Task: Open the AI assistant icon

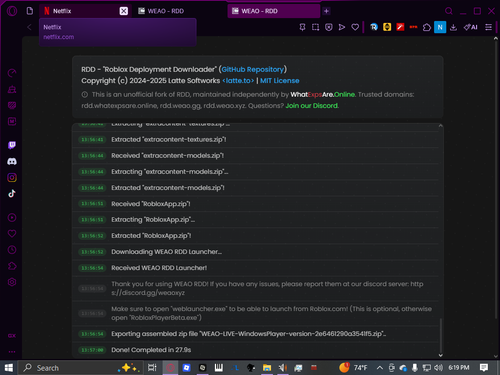Action: pos(470,27)
